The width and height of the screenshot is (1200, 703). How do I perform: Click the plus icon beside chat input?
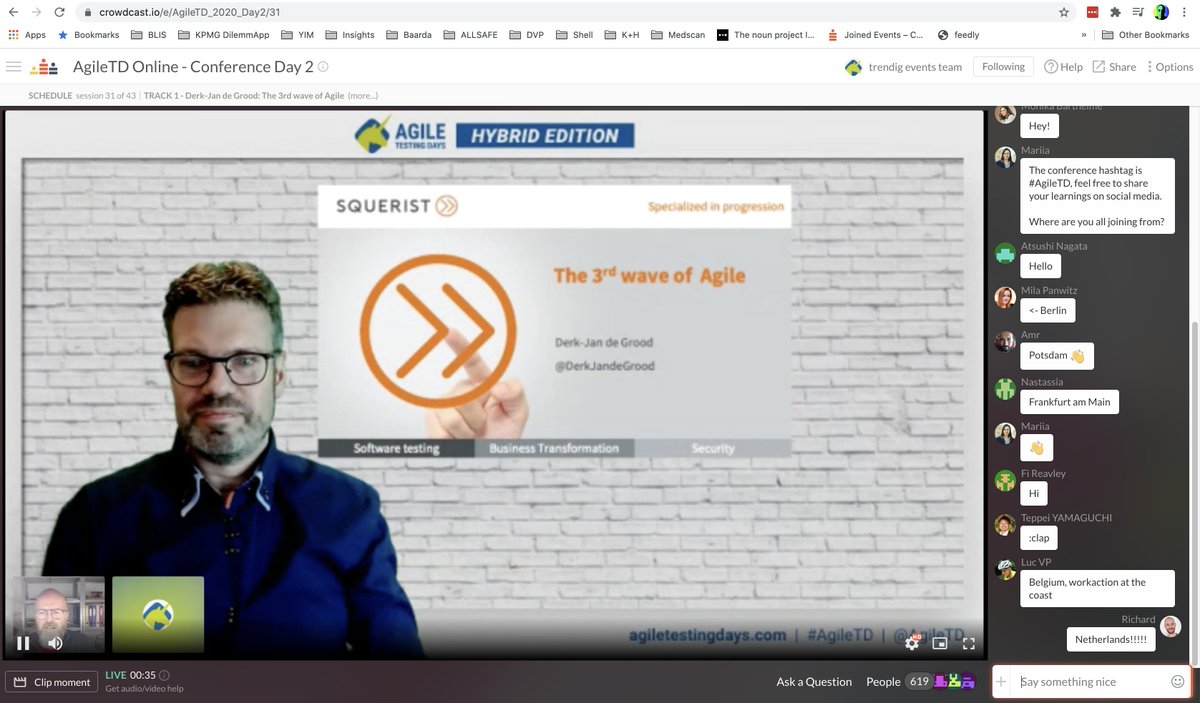1002,682
